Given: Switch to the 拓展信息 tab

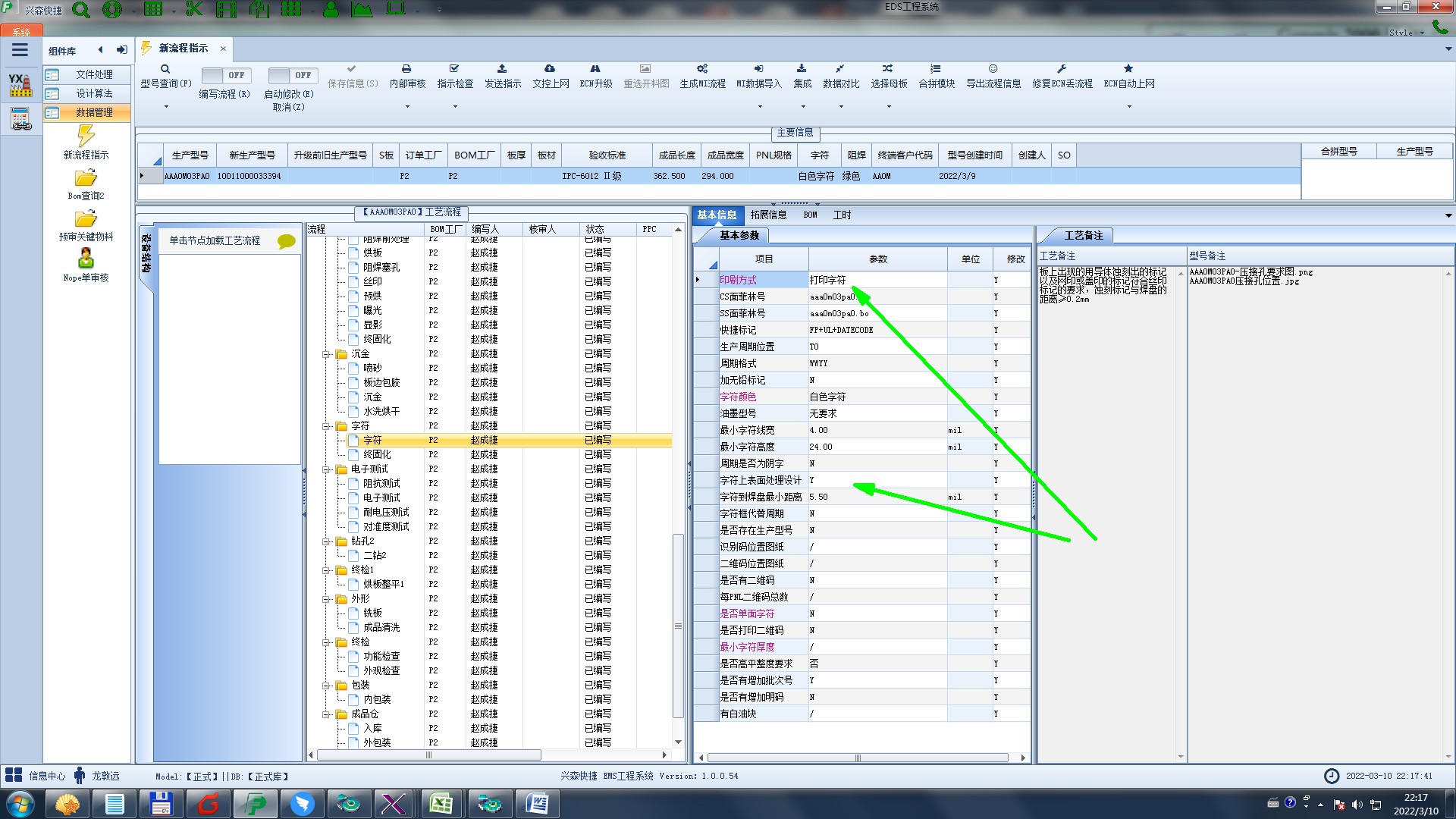Looking at the screenshot, I should pos(768,215).
